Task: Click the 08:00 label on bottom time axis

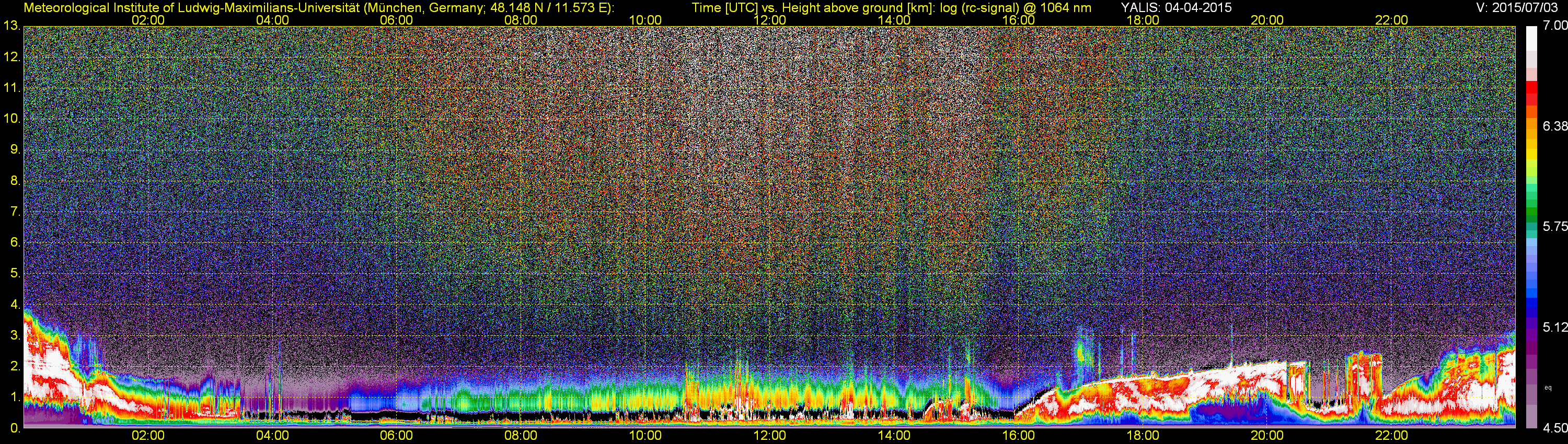Action: [521, 436]
